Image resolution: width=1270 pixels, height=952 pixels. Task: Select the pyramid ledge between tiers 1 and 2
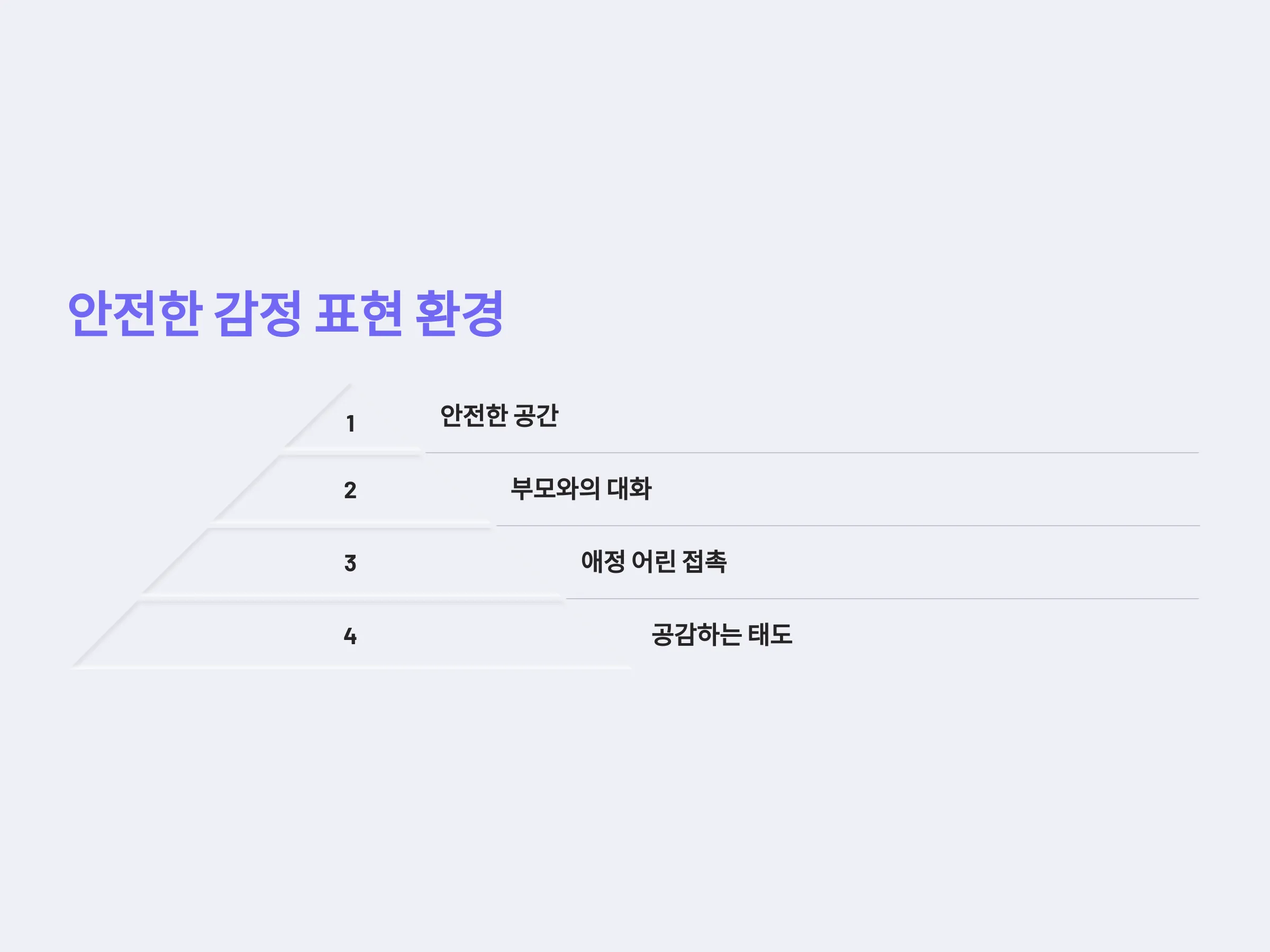coord(351,452)
